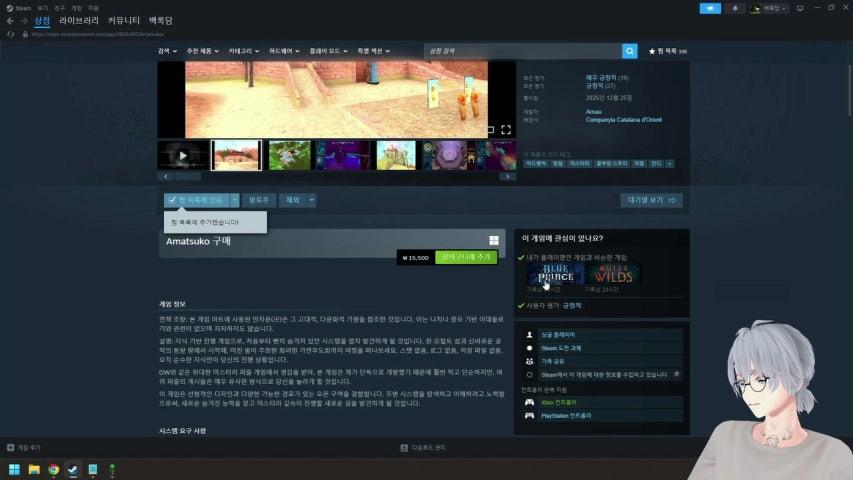This screenshot has width=853, height=480.
Task: Expand the 카테고리 menu
Action: (244, 51)
